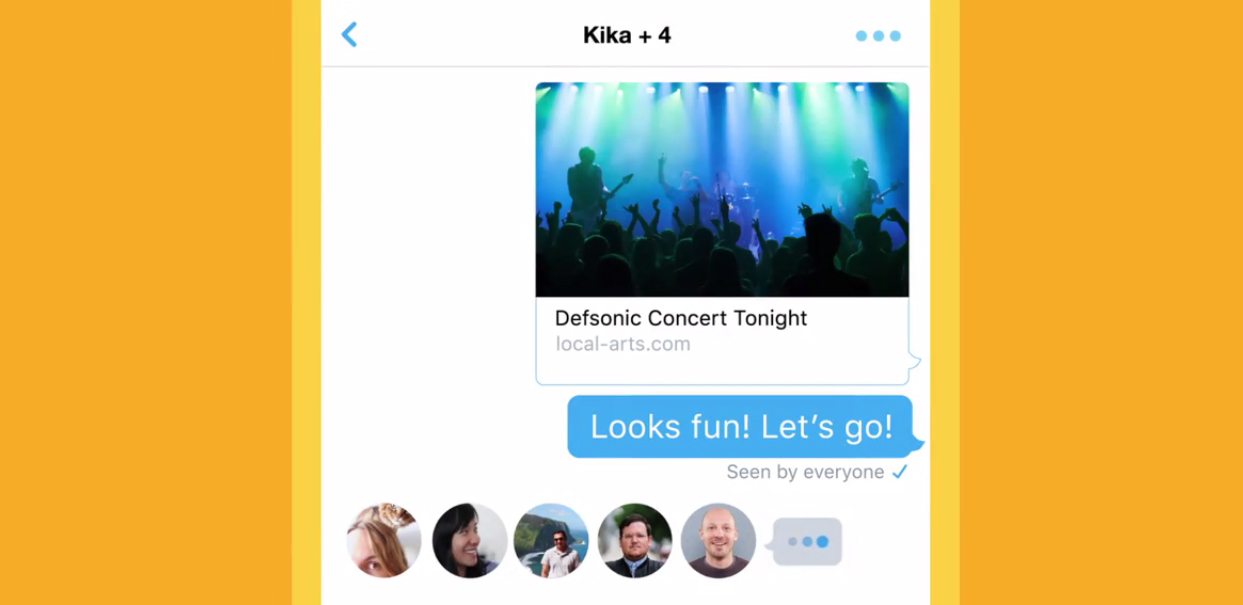The height and width of the screenshot is (605, 1243).
Task: Tap the typing indicator bubble
Action: (806, 542)
